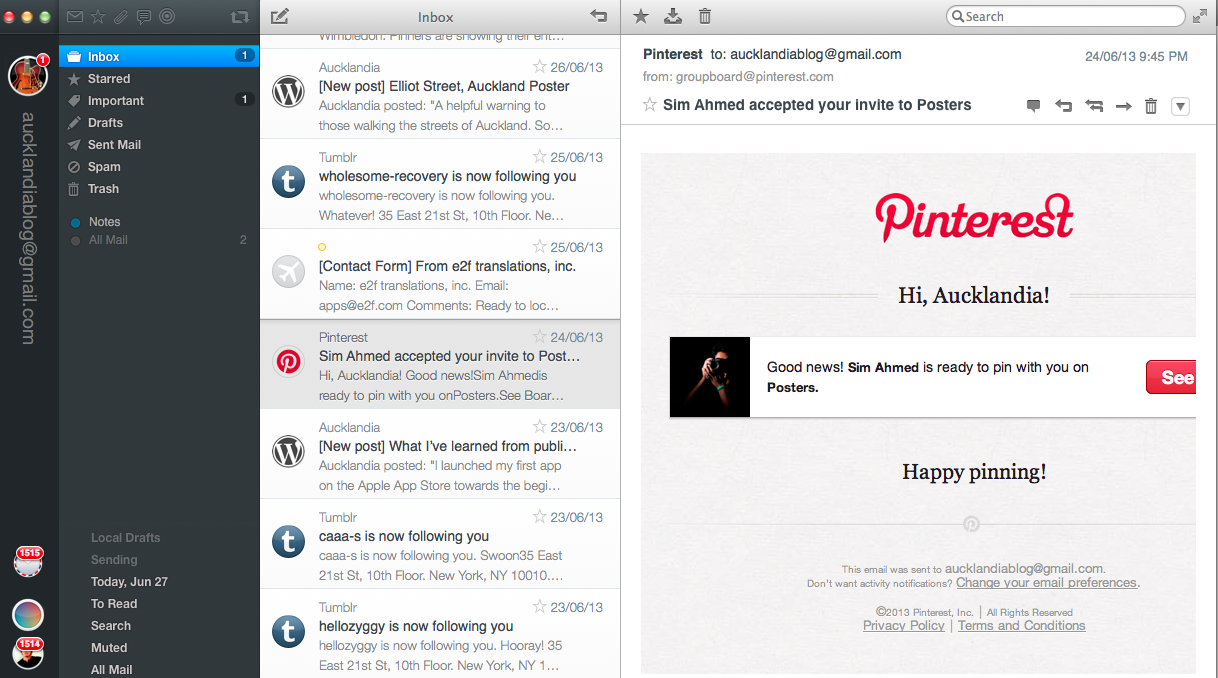Image resolution: width=1218 pixels, height=678 pixels.
Task: Filter messages with attachments paperclip icon
Action: (x=121, y=17)
